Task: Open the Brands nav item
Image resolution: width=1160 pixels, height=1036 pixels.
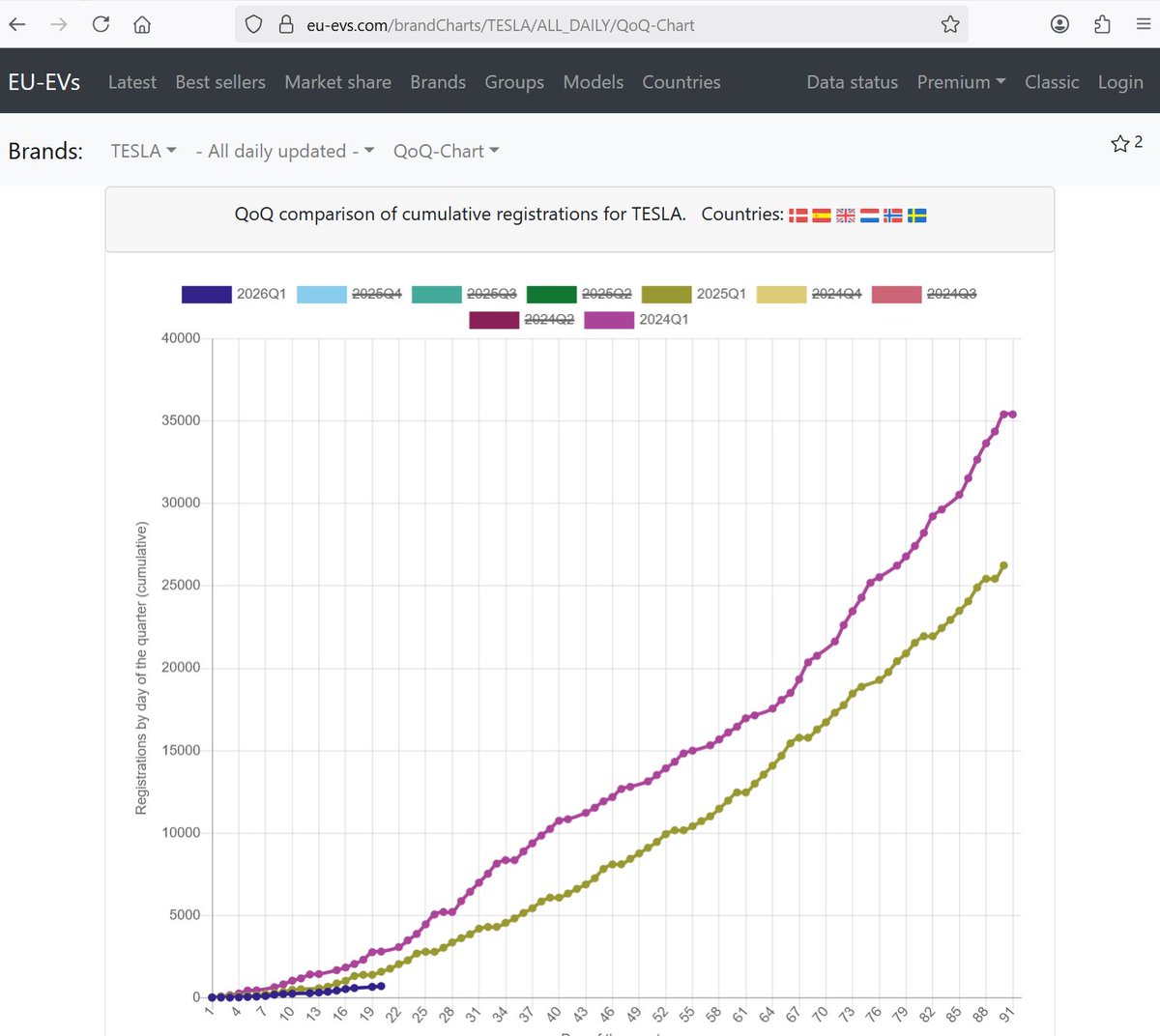Action: (438, 82)
